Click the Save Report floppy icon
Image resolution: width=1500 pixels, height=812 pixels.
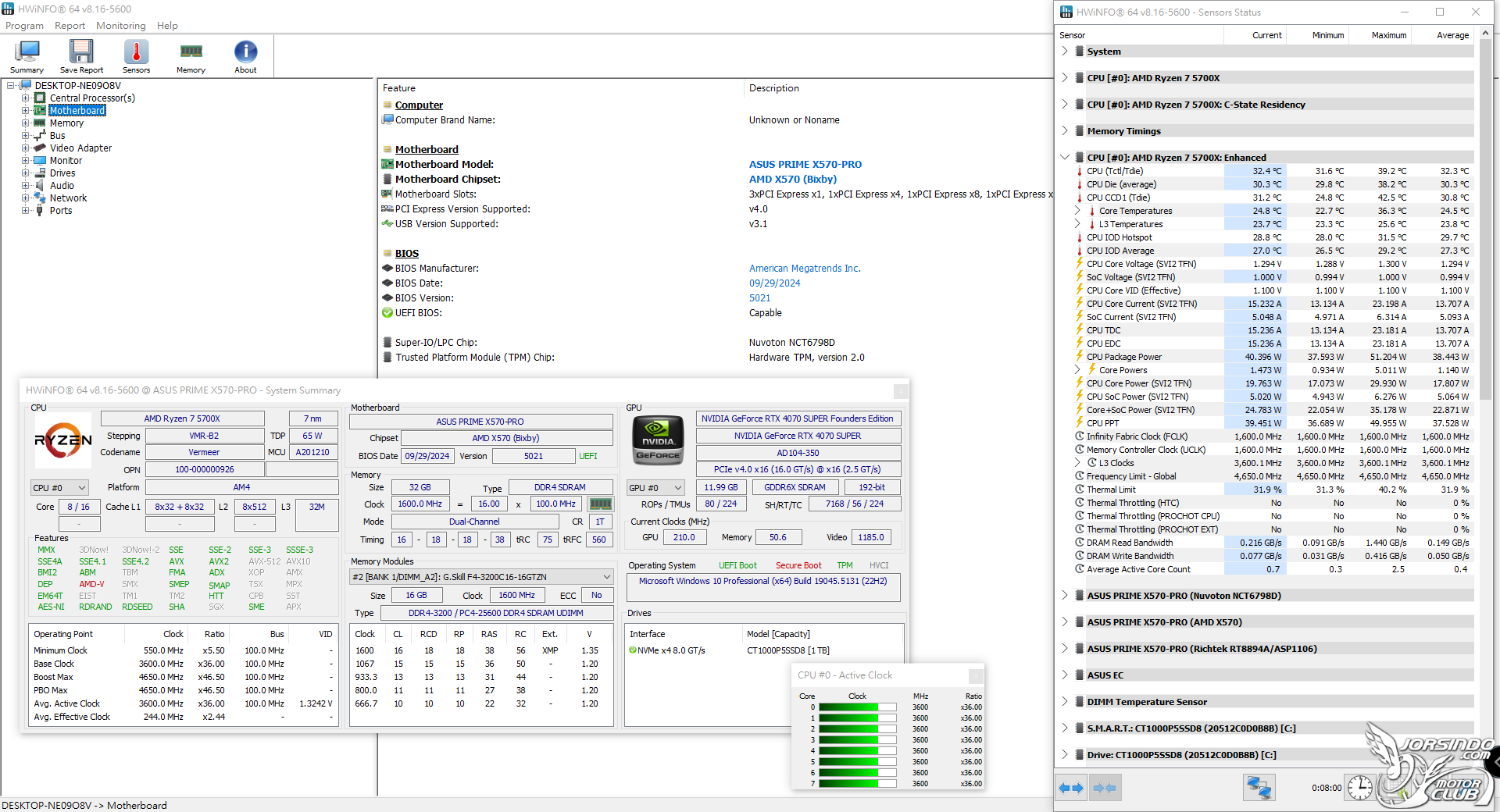(x=81, y=52)
